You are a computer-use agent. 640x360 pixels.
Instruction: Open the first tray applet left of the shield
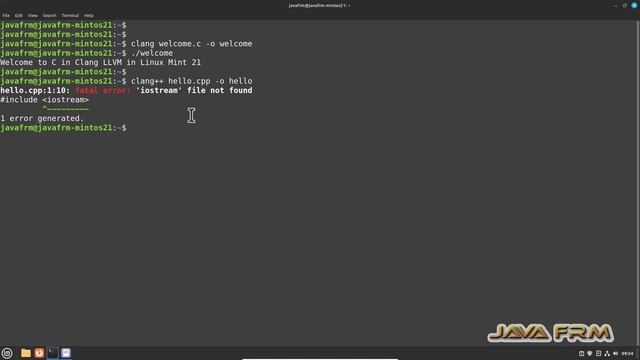point(581,353)
